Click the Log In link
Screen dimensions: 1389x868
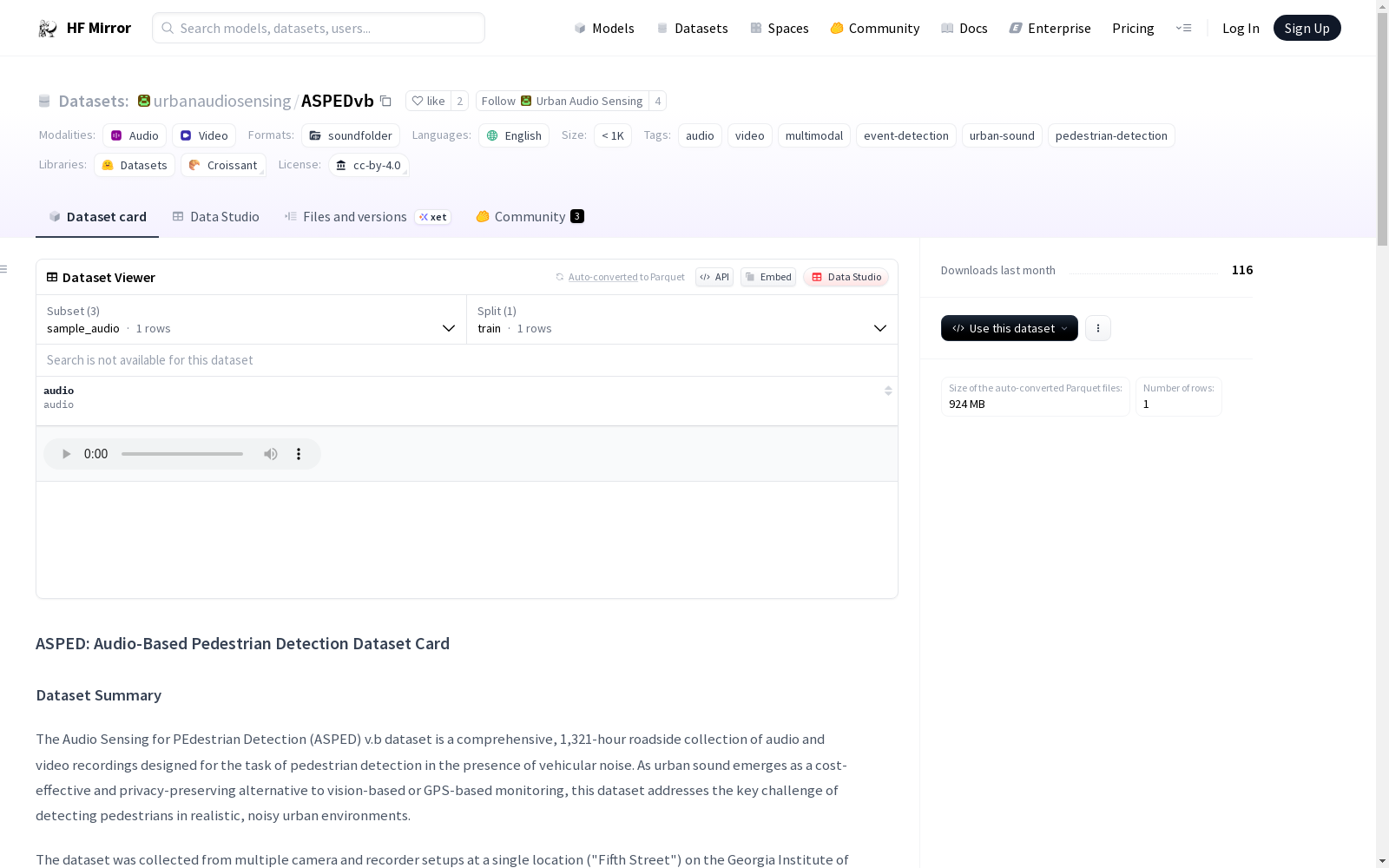1241,29
